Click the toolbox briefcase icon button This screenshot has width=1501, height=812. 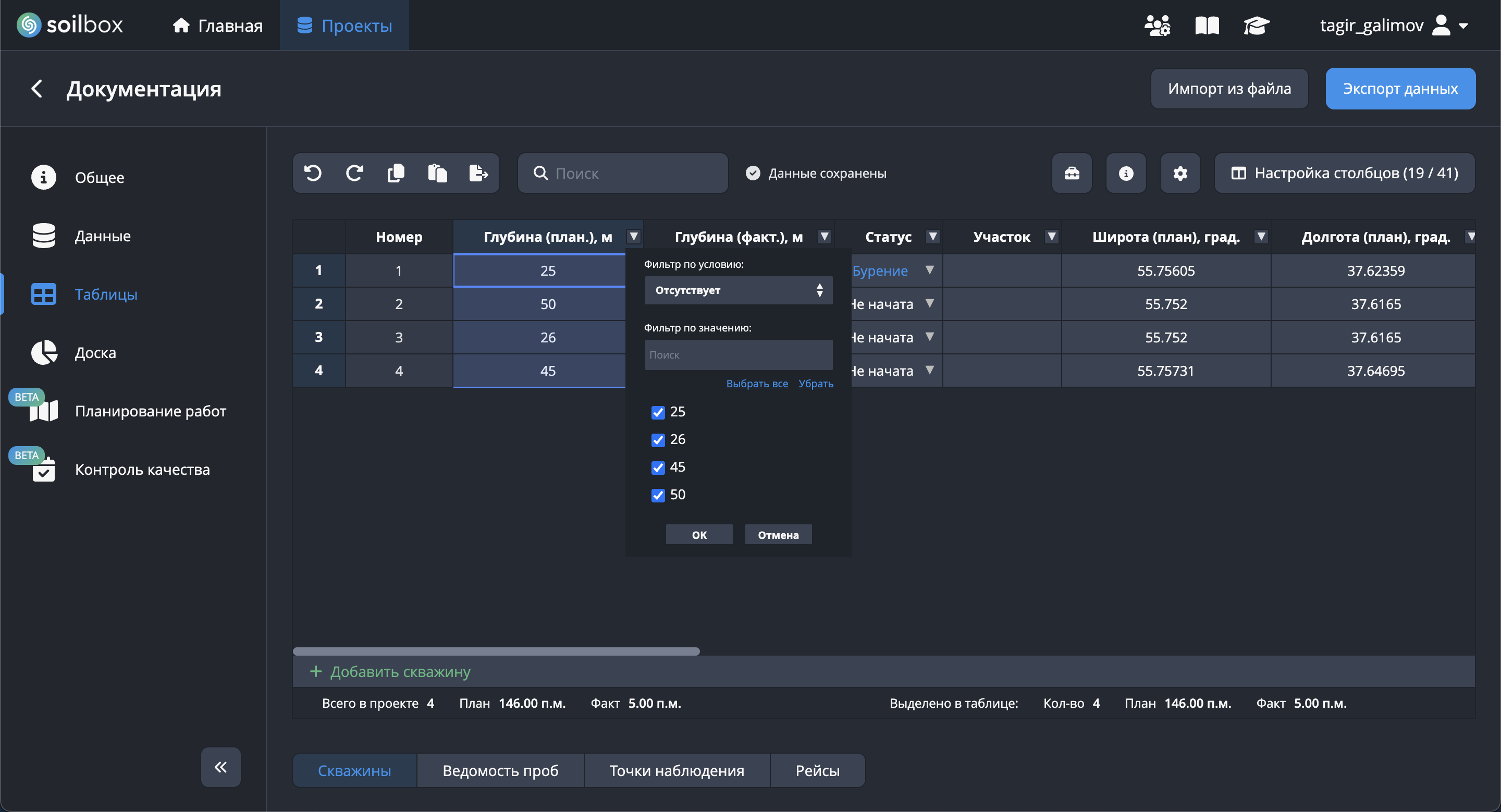click(1072, 173)
